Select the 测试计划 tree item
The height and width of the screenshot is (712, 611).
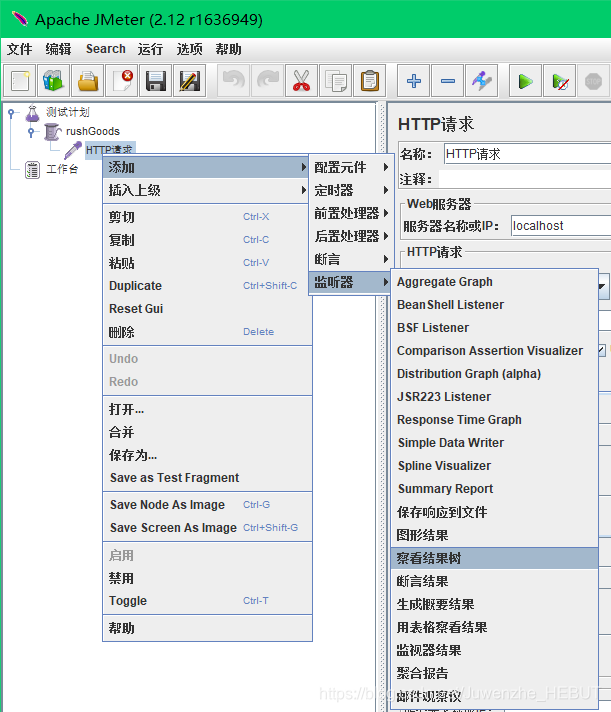68,113
